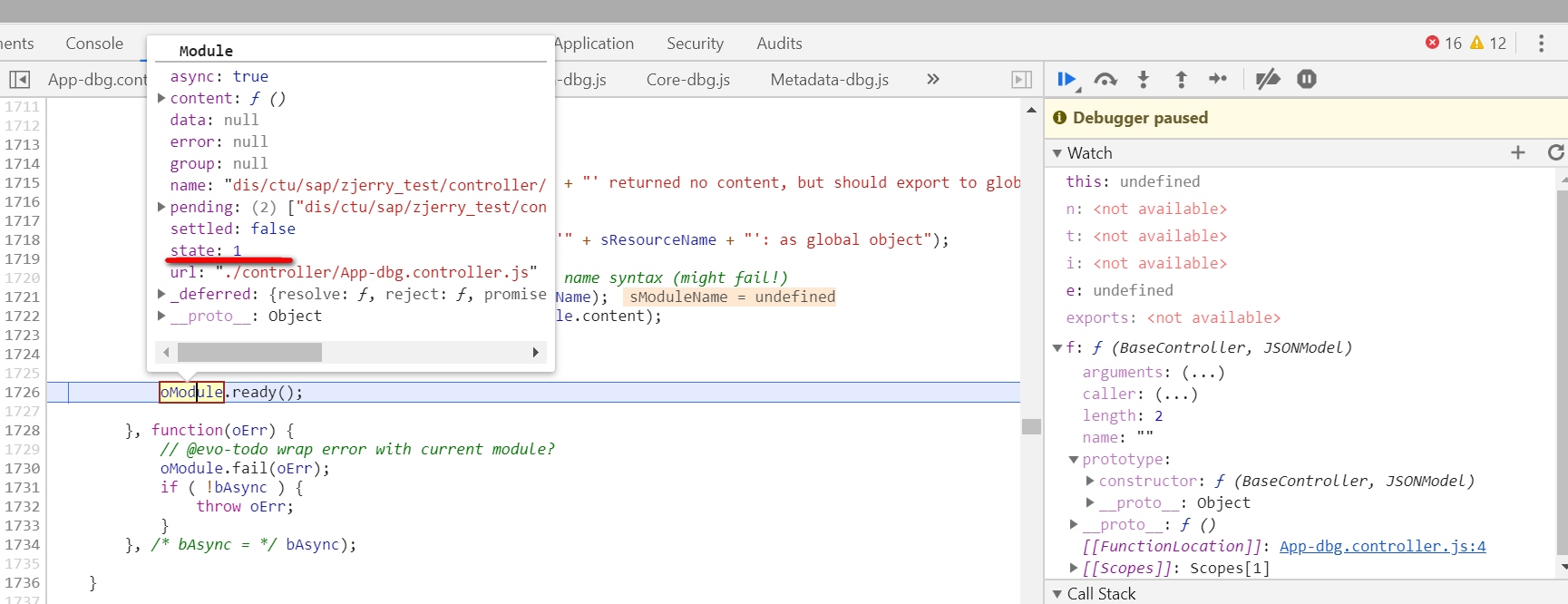Click the code editor vertical scrollbar thumb
Image resolution: width=1568 pixels, height=604 pixels.
pyautogui.click(x=1031, y=427)
